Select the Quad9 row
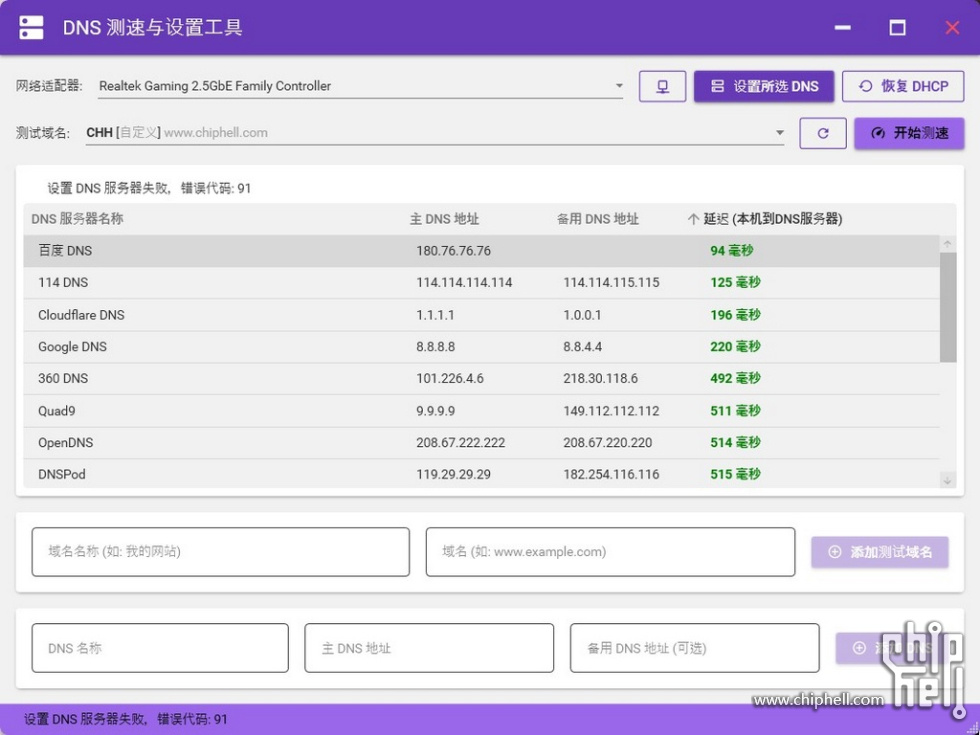Image resolution: width=980 pixels, height=735 pixels. pyautogui.click(x=481, y=411)
